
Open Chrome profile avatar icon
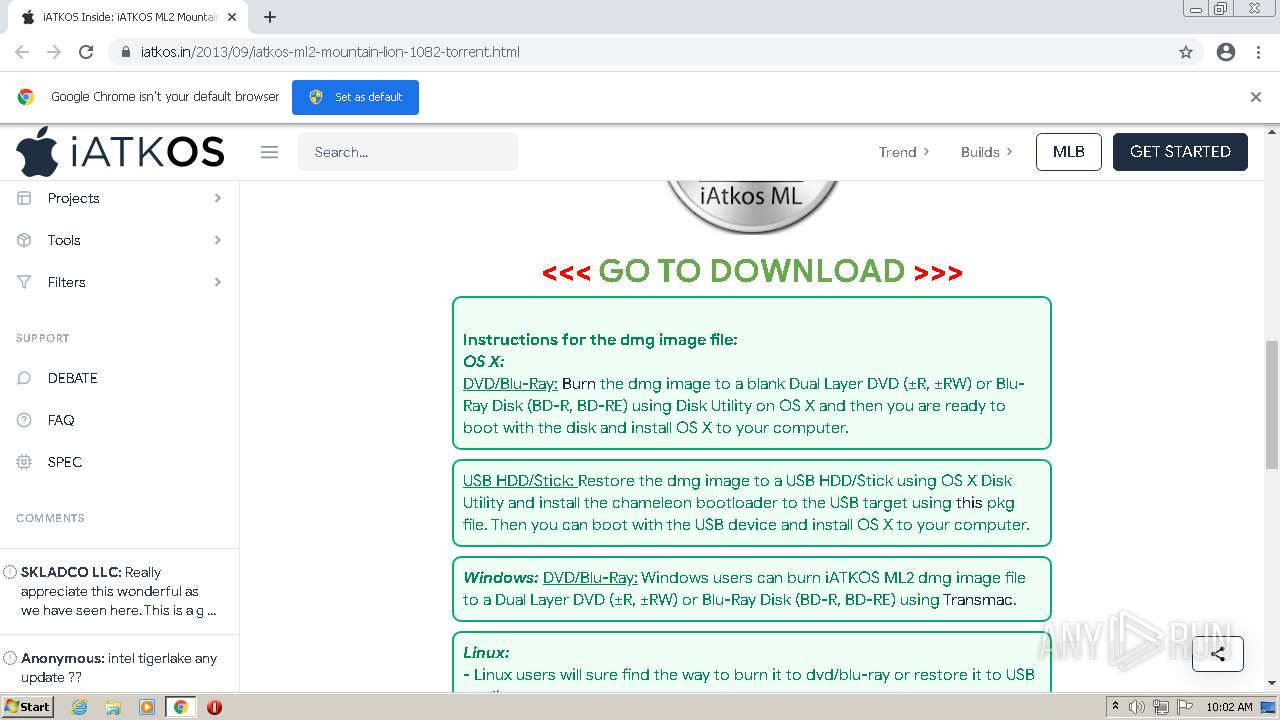tap(1226, 52)
